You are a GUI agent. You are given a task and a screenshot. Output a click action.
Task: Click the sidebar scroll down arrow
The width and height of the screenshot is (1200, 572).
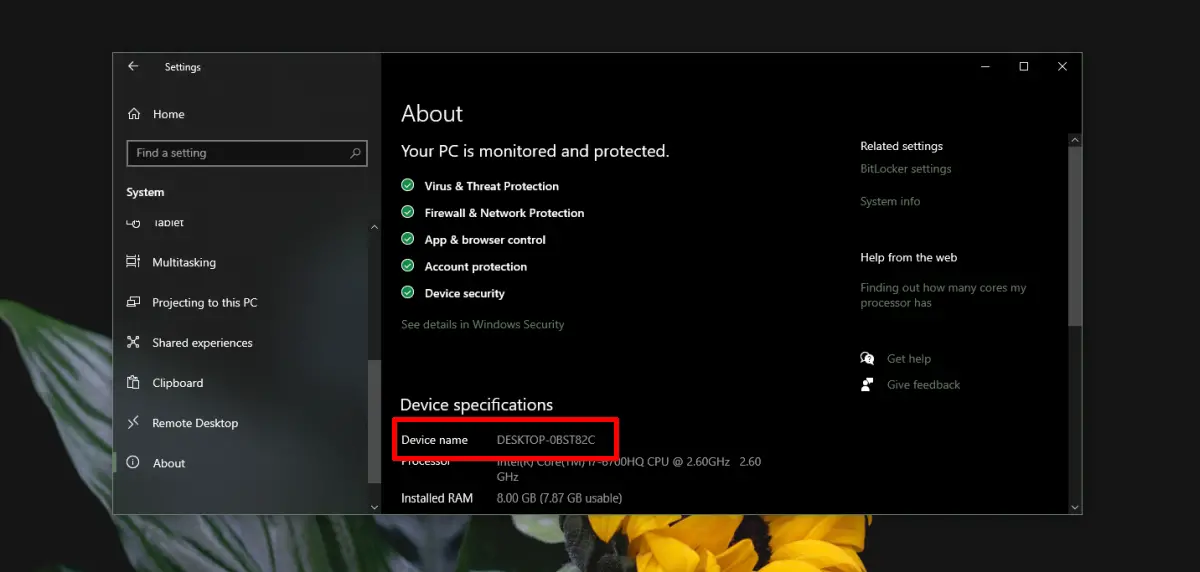375,507
